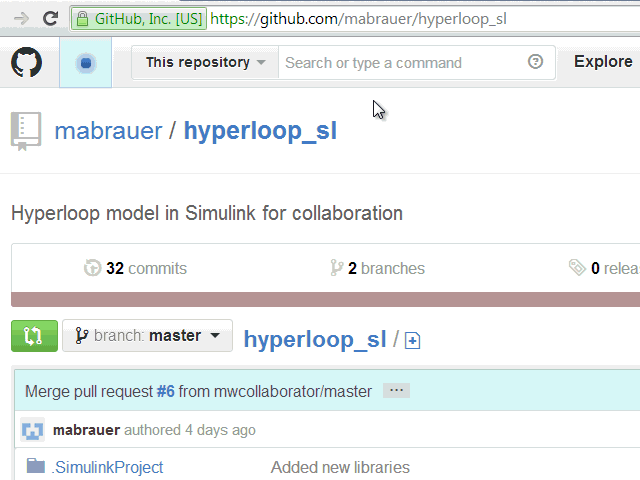This screenshot has width=640, height=480.
Task: Open the 32 commits tab
Action: [136, 268]
